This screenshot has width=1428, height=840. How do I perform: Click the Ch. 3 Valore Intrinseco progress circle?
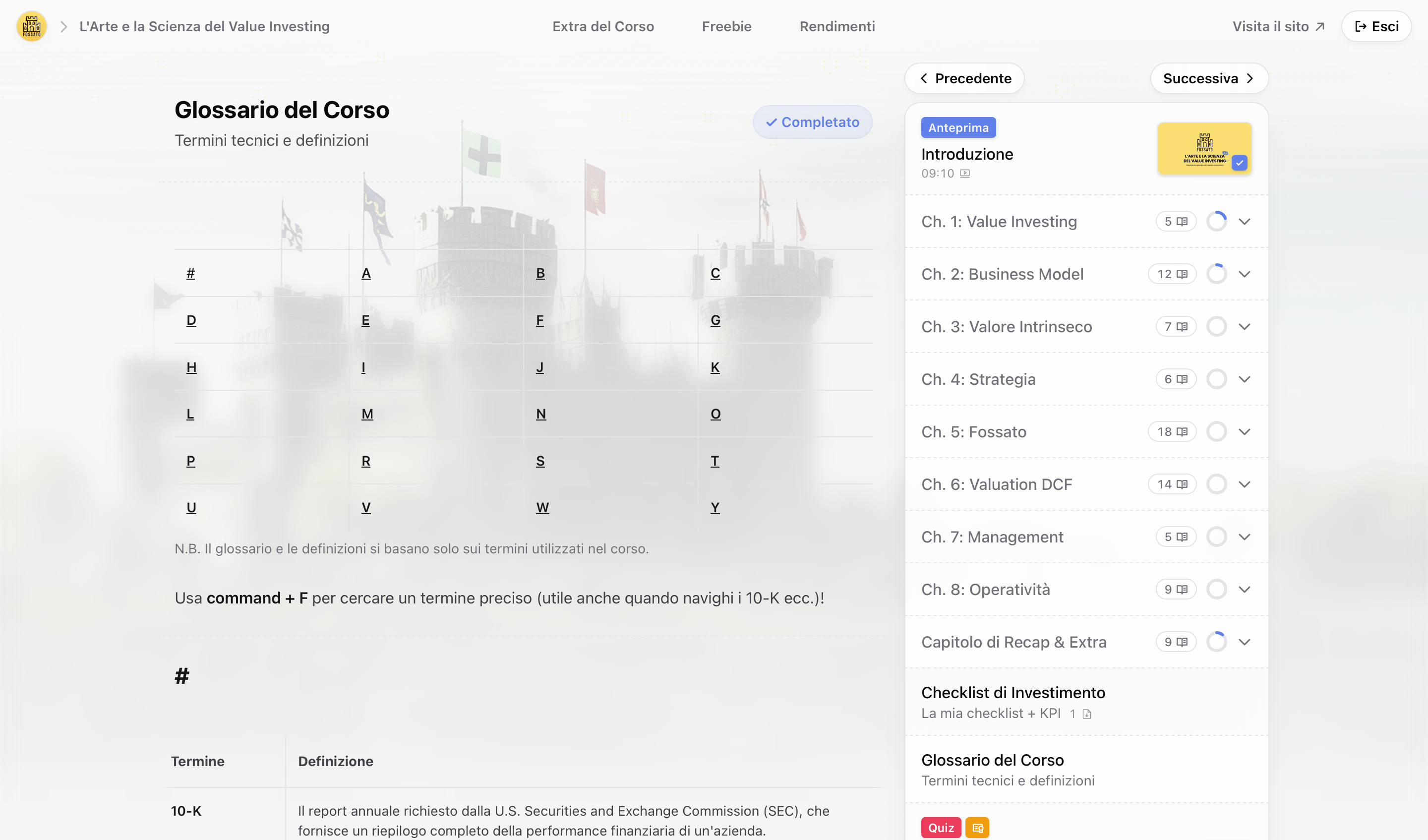(1216, 327)
